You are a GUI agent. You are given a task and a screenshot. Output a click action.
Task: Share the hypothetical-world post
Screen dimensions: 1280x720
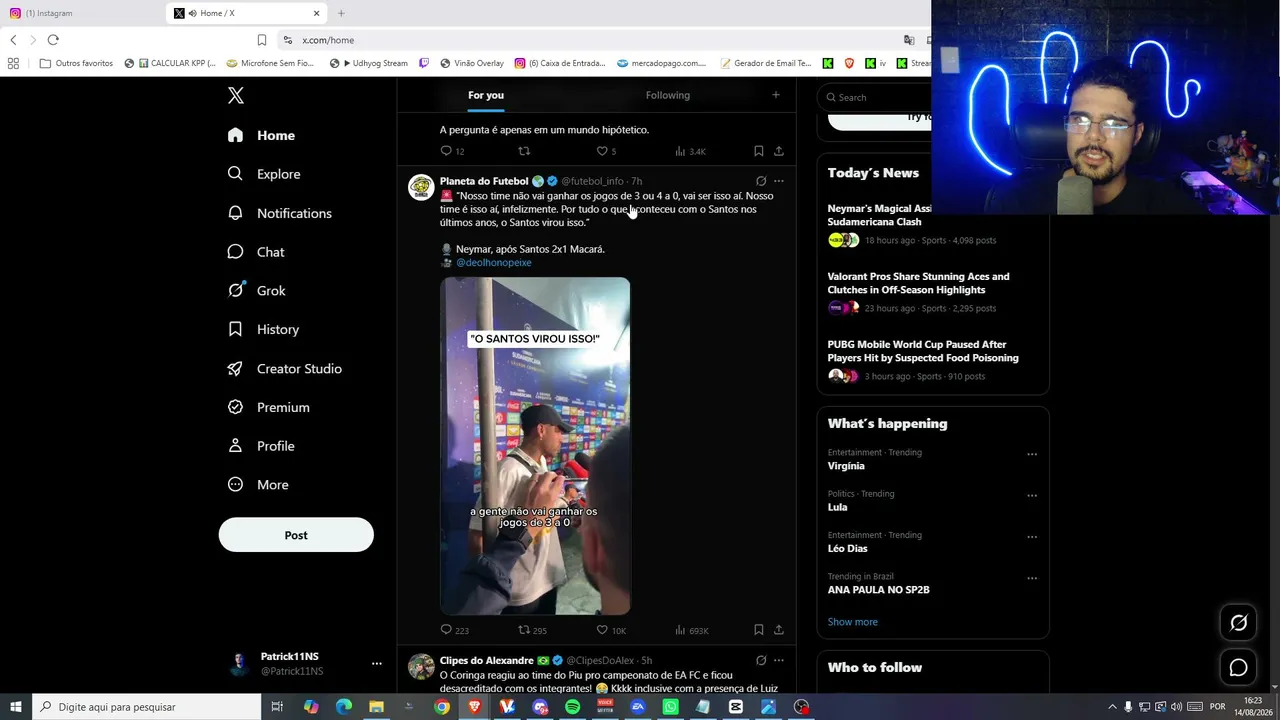[x=779, y=151]
